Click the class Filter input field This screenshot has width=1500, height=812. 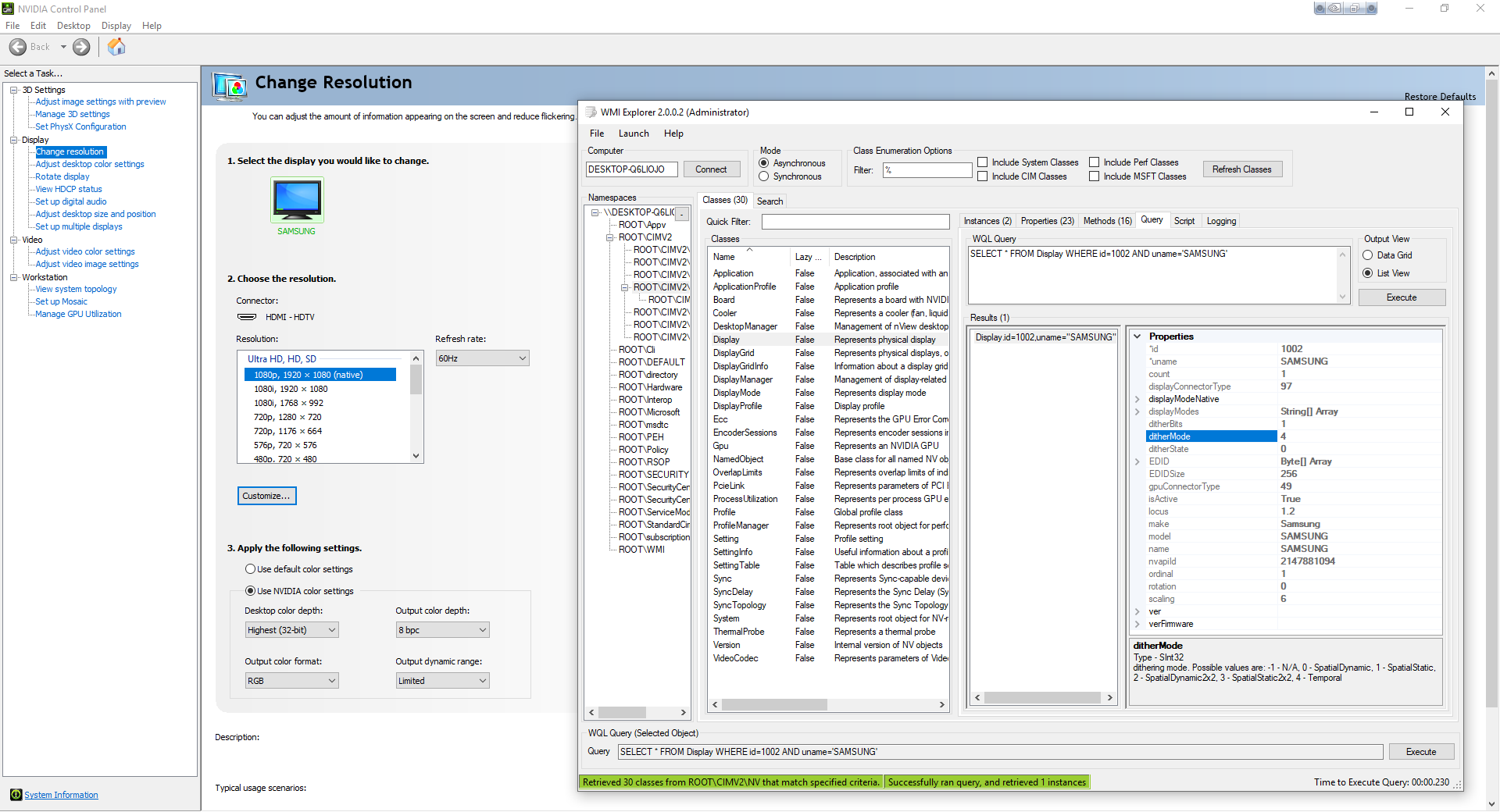tap(927, 170)
